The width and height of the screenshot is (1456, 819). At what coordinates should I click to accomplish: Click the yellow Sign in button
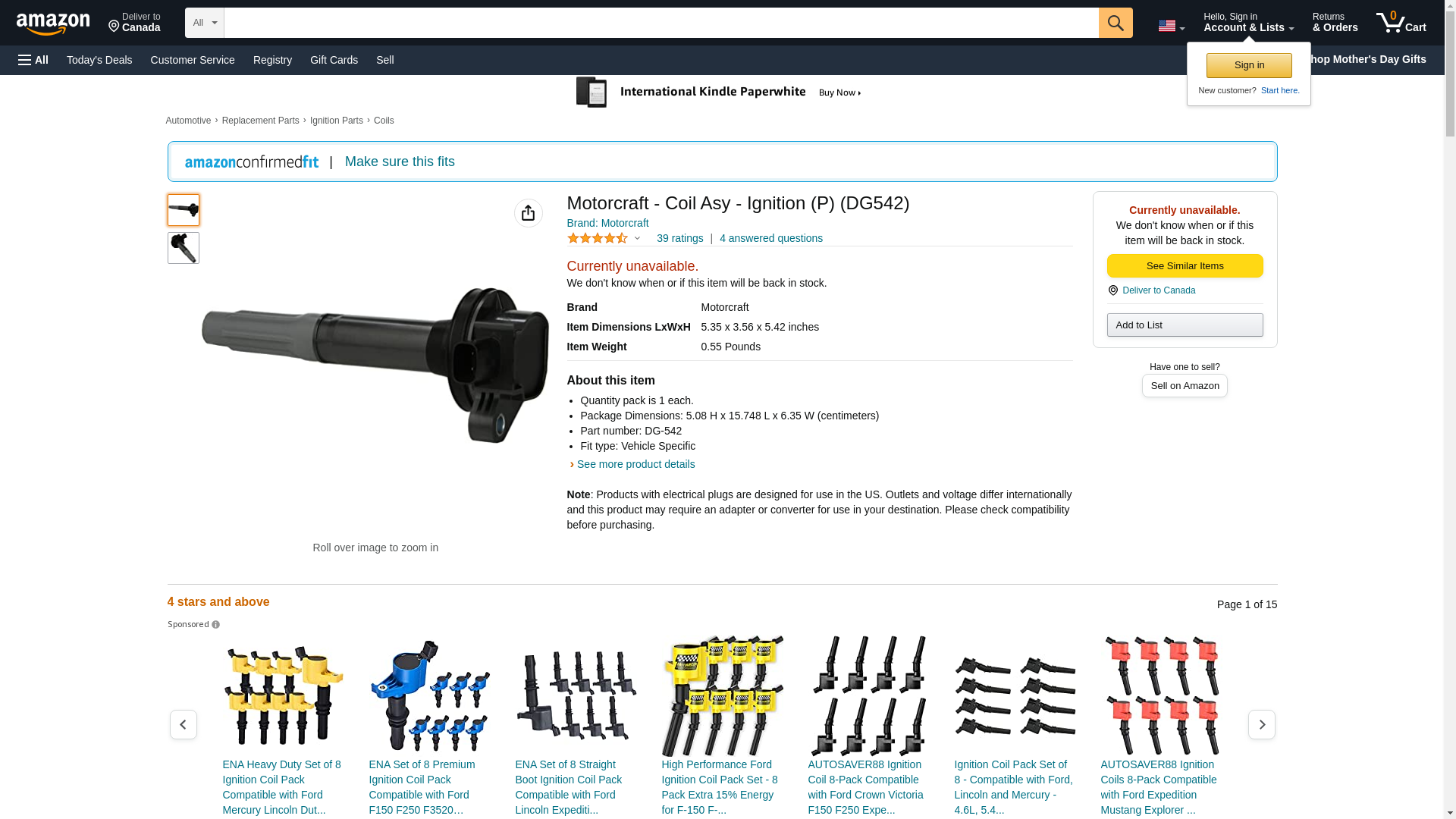click(1249, 65)
